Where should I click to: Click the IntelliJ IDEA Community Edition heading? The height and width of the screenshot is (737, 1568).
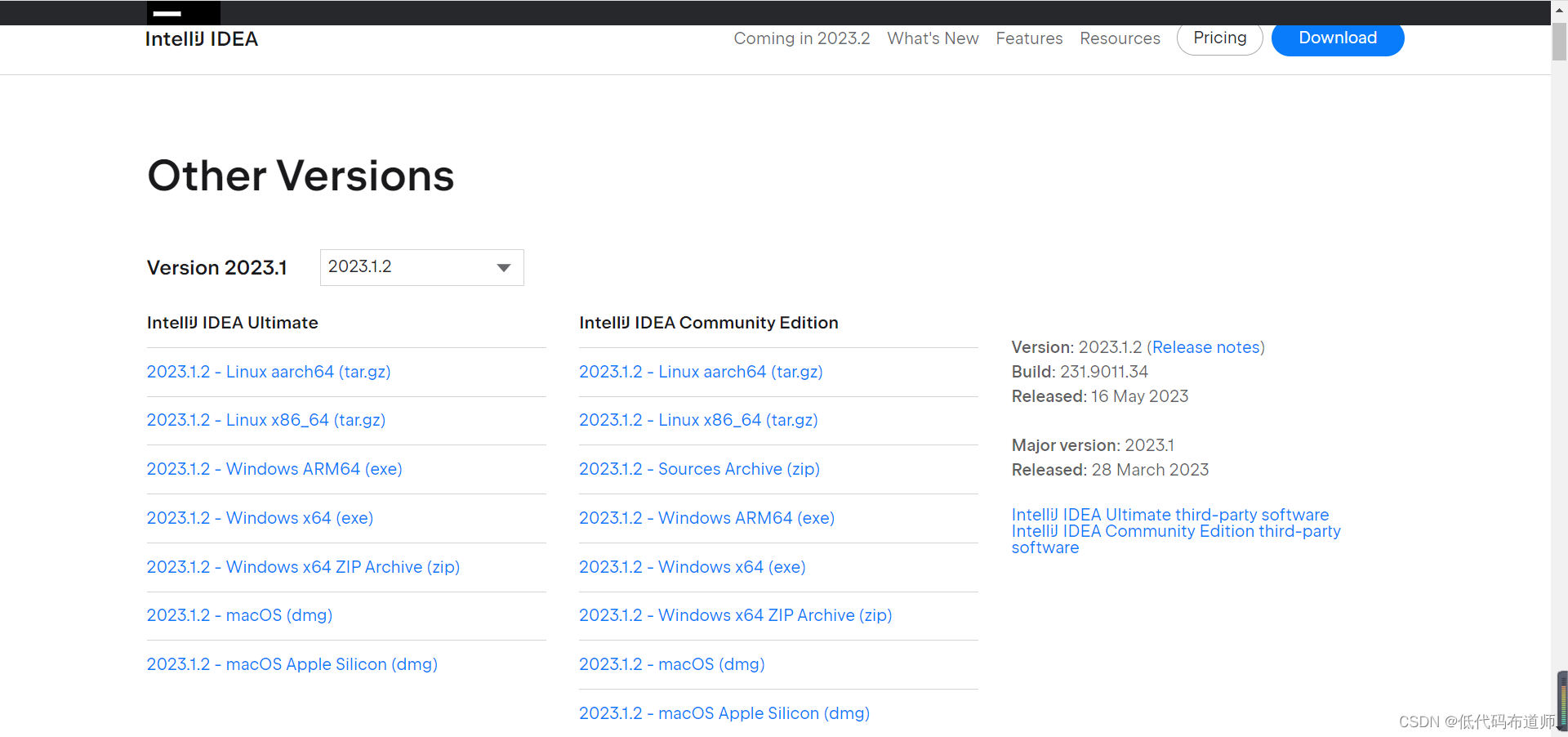[x=709, y=323]
